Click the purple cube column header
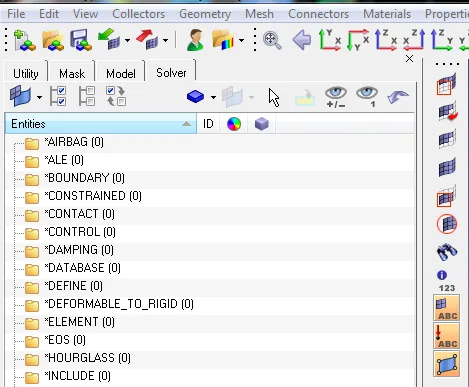 pyautogui.click(x=262, y=124)
